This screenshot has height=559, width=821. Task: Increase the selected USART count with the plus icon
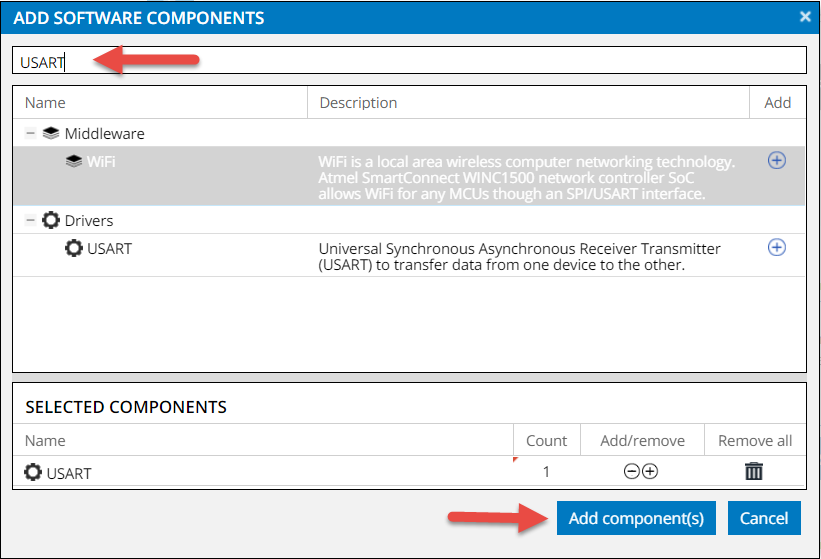650,471
